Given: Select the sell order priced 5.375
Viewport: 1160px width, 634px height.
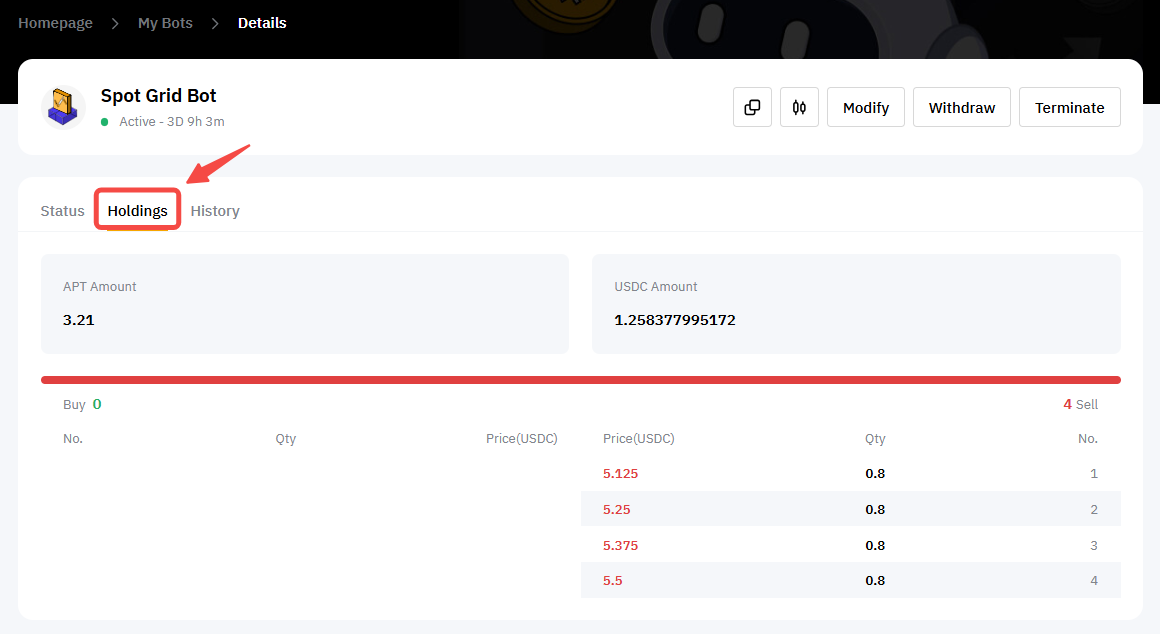Looking at the screenshot, I should 621,546.
